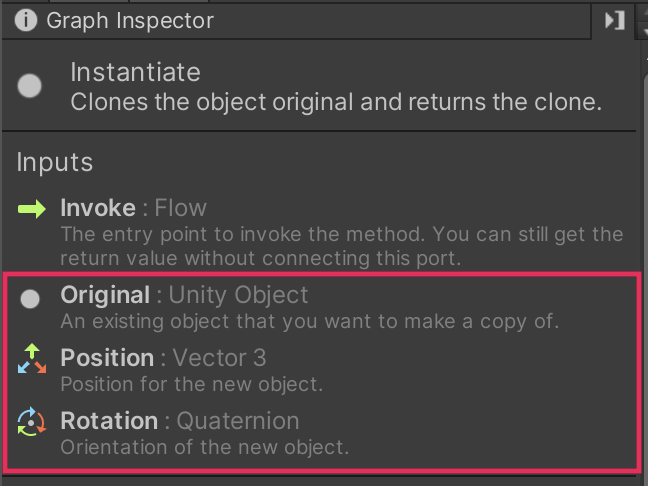
Task: Click the Original Unity Object circle icon
Action: (x=31, y=298)
